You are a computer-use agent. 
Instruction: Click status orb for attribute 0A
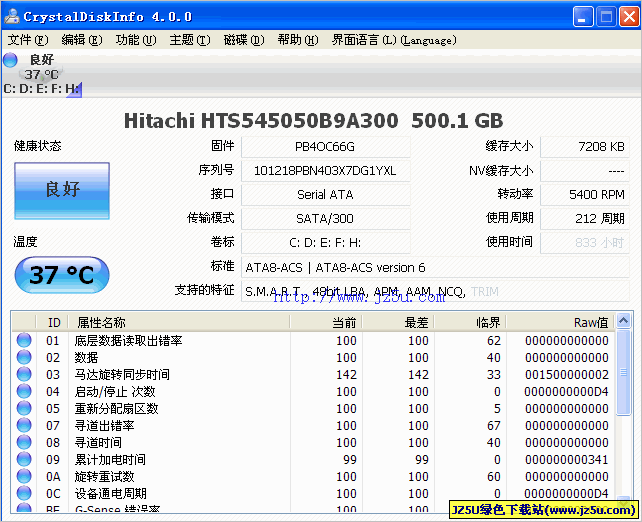coord(24,476)
